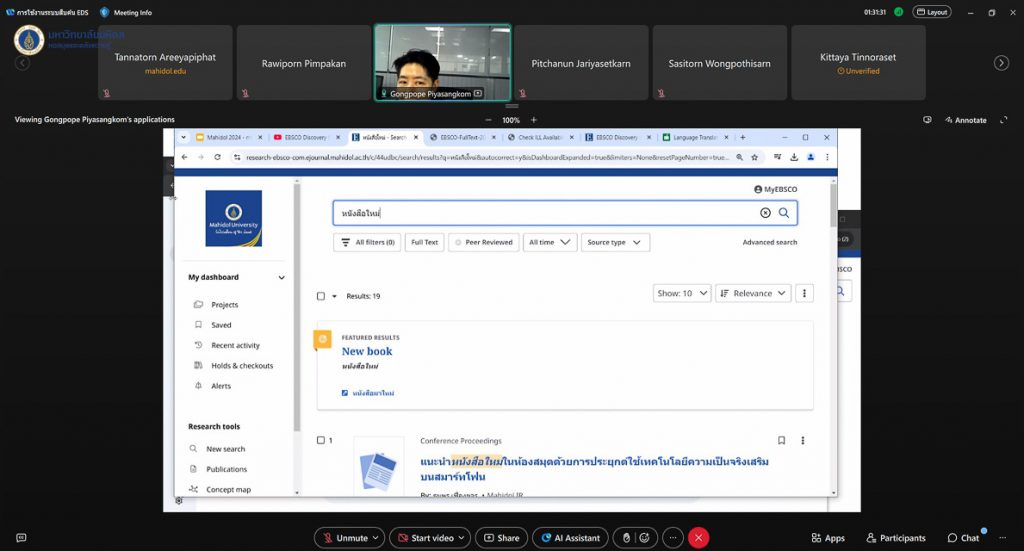Toggle the Peer Reviewed filter
Viewport: 1024px width, 551px height.
click(483, 242)
